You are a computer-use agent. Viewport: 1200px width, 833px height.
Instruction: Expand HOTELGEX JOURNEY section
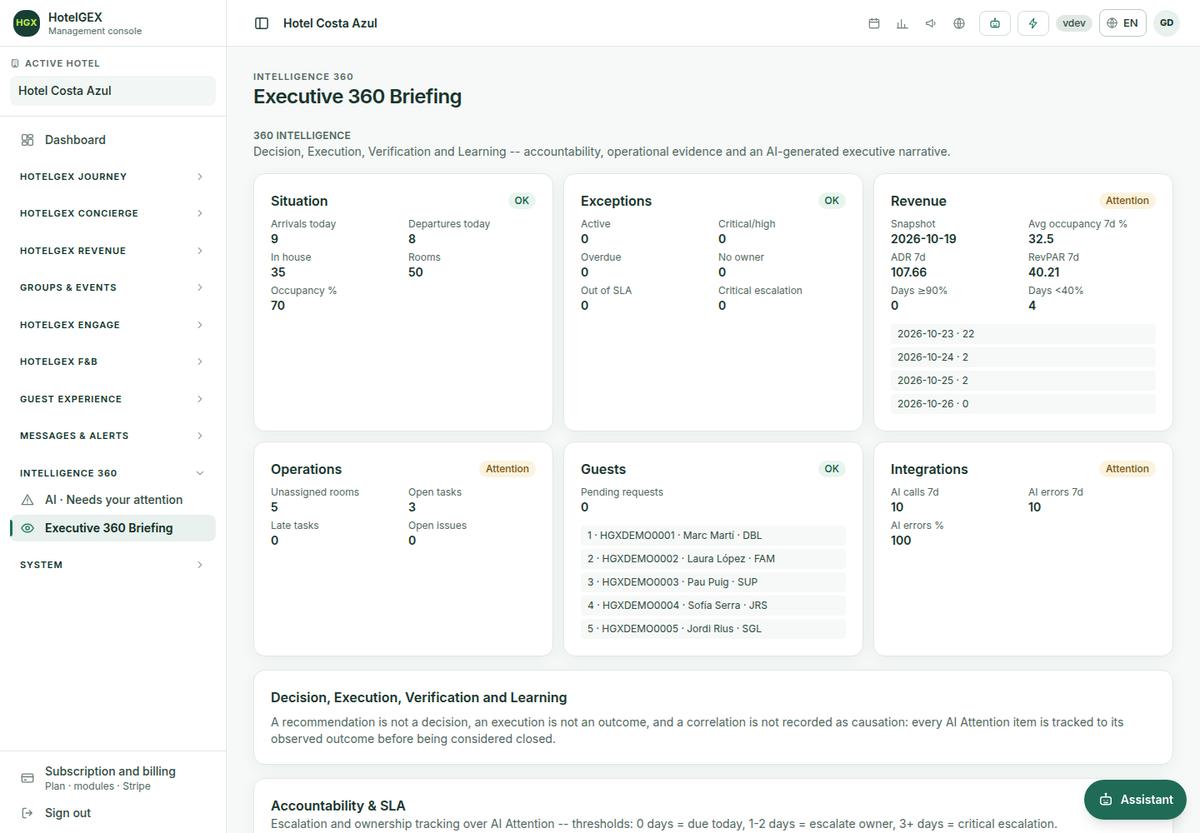pos(113,177)
